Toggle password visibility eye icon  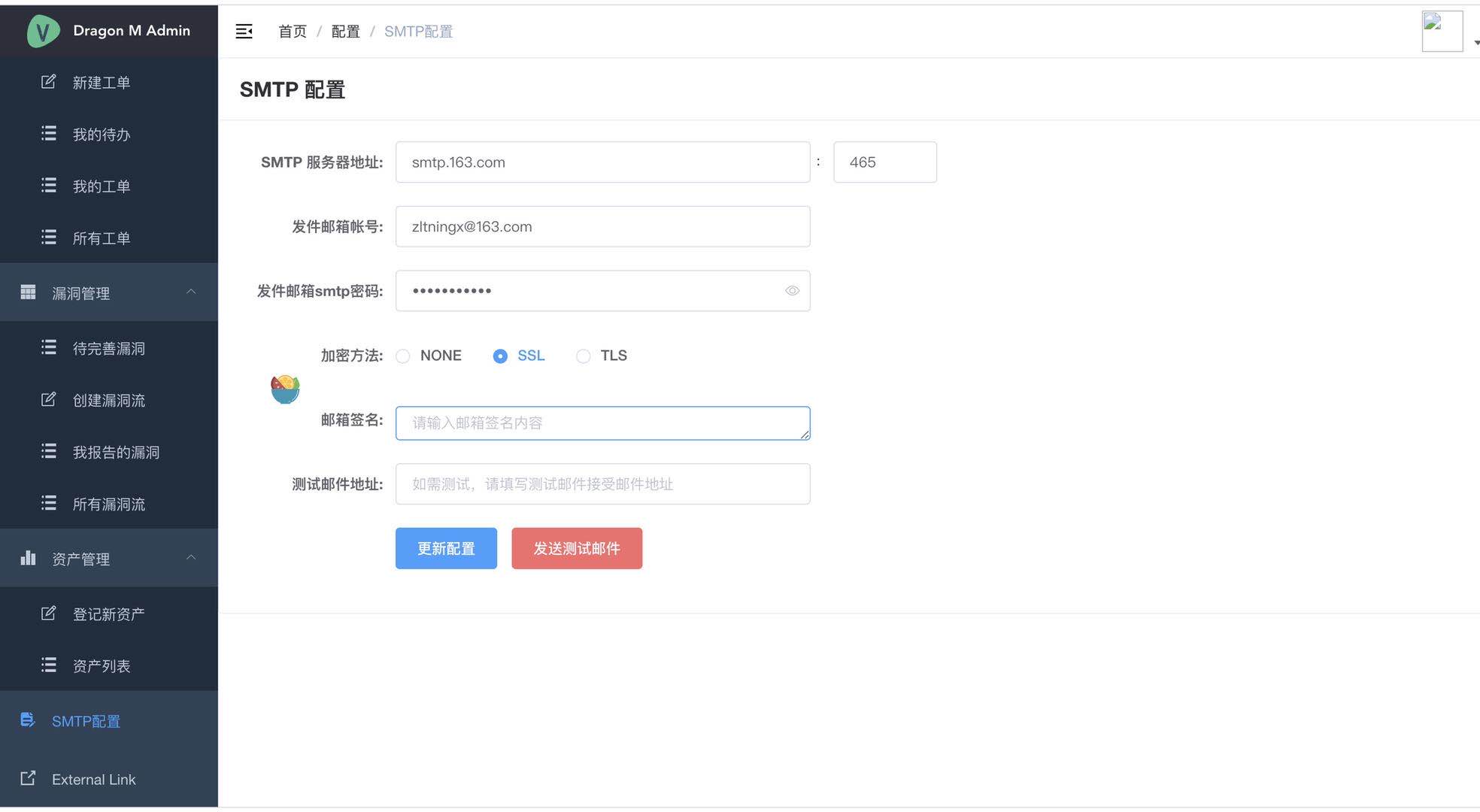[792, 291]
